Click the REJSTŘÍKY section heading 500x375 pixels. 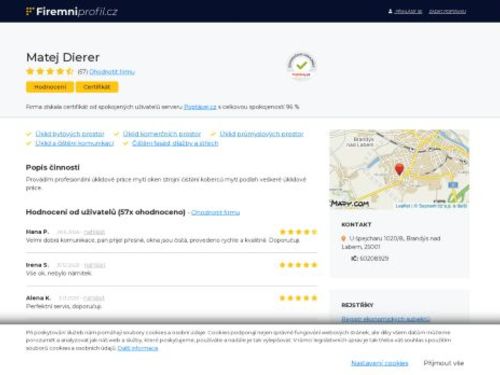pyautogui.click(x=357, y=305)
